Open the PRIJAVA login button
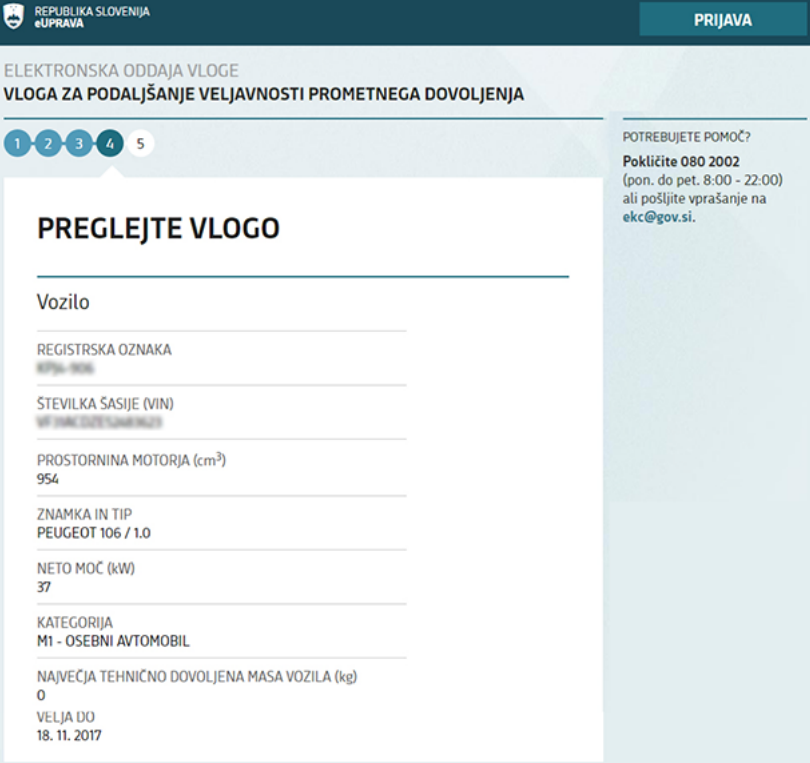 point(723,20)
